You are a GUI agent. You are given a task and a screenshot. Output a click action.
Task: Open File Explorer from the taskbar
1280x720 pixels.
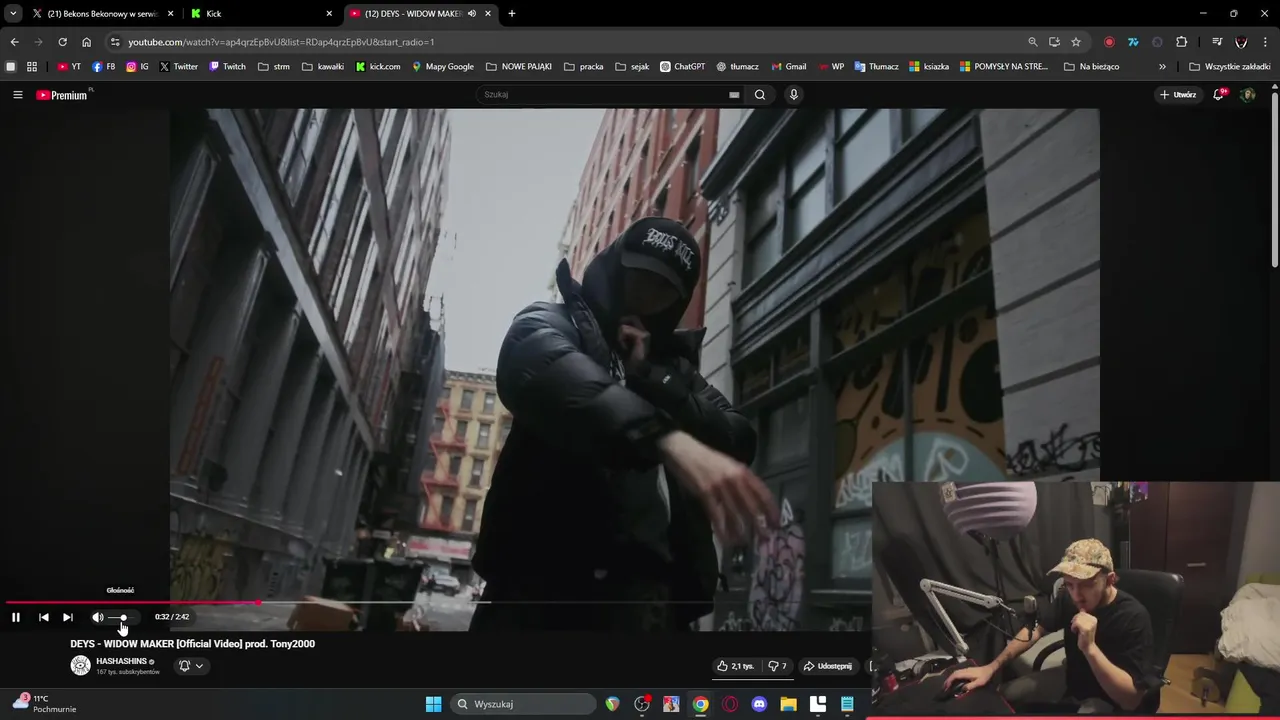[788, 704]
